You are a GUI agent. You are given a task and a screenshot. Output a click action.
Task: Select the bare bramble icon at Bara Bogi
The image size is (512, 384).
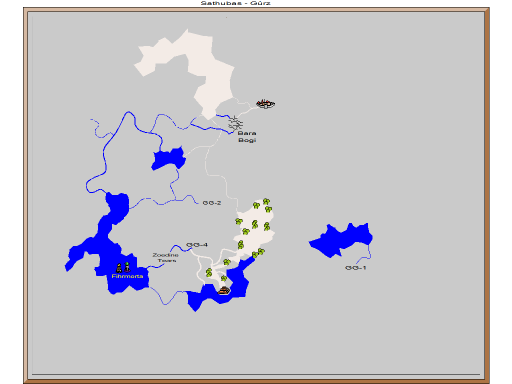coord(235,123)
